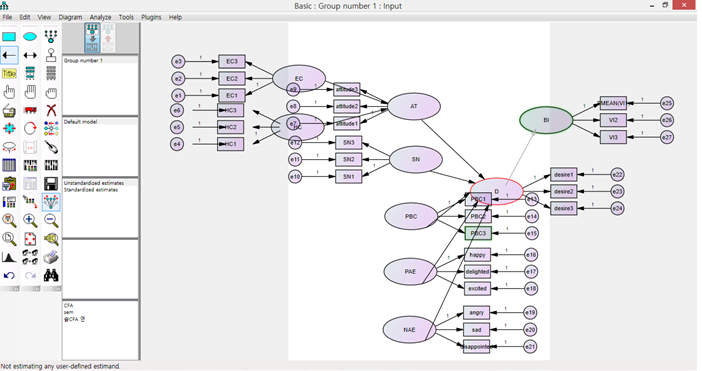Viewport: 702px width, 371px height.
Task: Select the Zoom in on area magnifier
Action: click(9, 221)
